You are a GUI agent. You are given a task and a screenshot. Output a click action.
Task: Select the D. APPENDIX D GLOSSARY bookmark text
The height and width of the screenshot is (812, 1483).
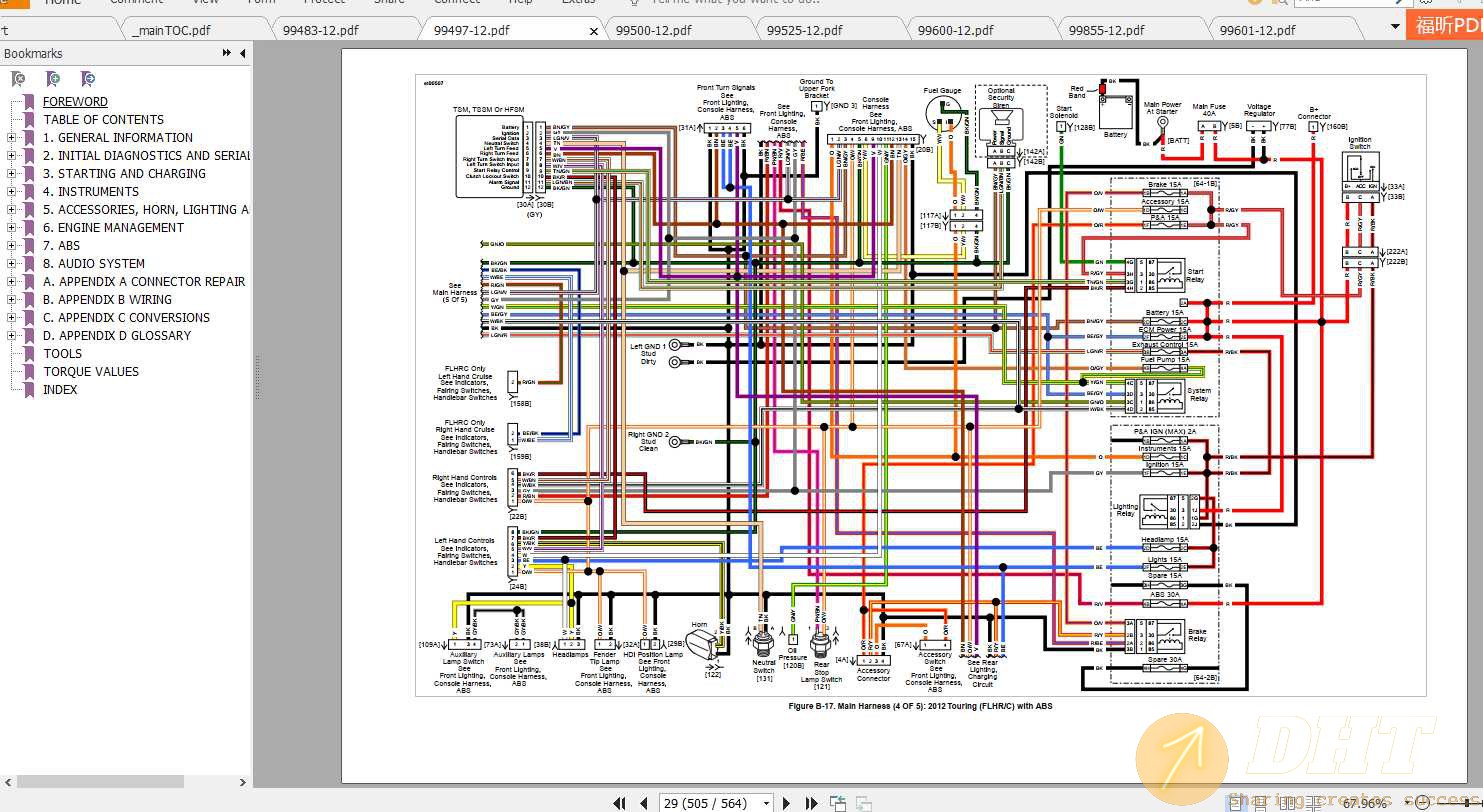117,335
